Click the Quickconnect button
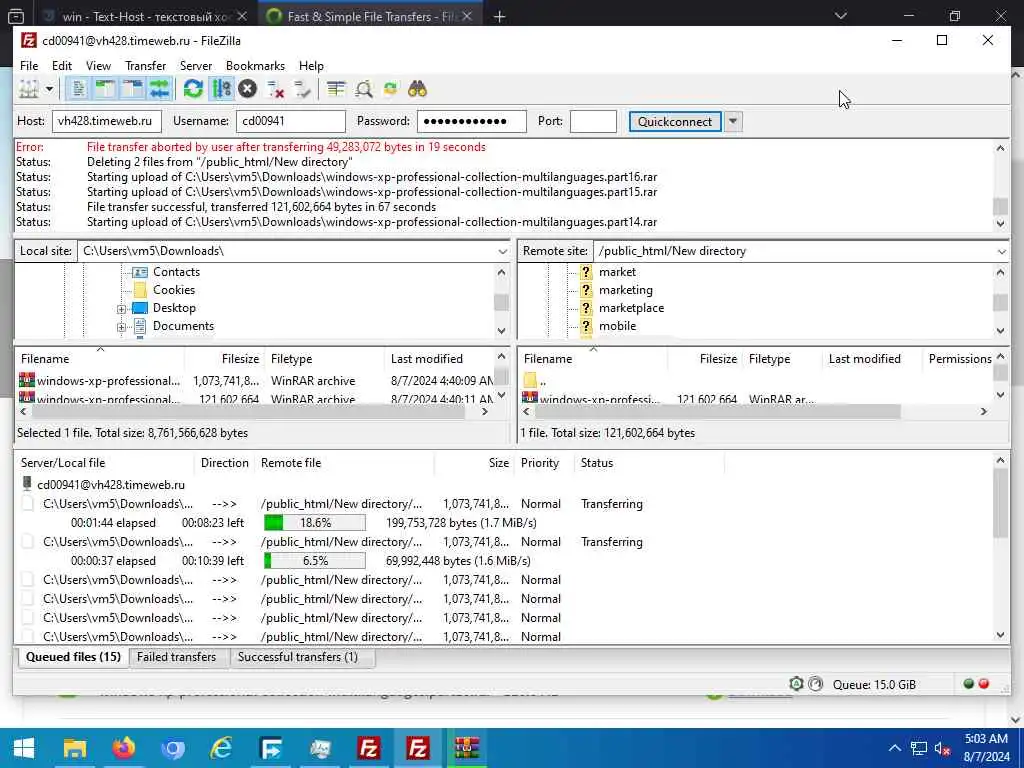 tap(675, 121)
